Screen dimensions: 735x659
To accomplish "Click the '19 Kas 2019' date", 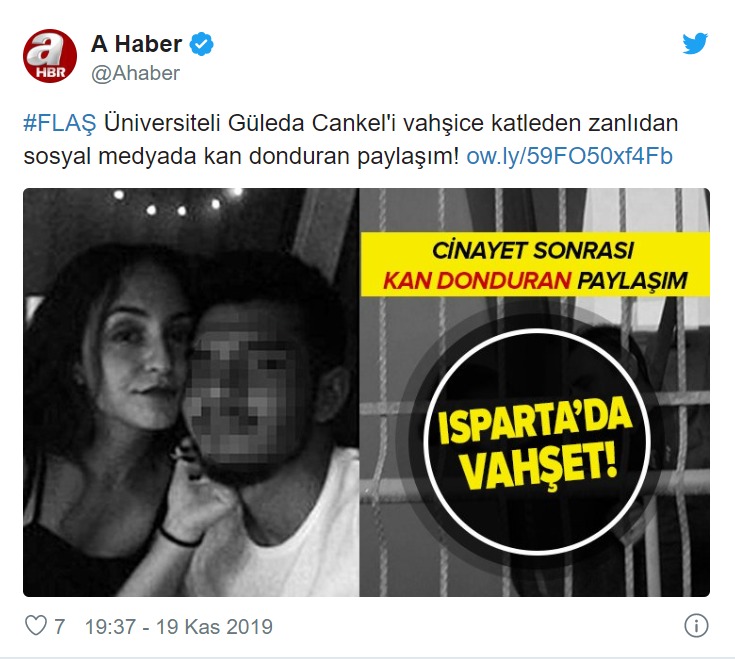I will (214, 627).
